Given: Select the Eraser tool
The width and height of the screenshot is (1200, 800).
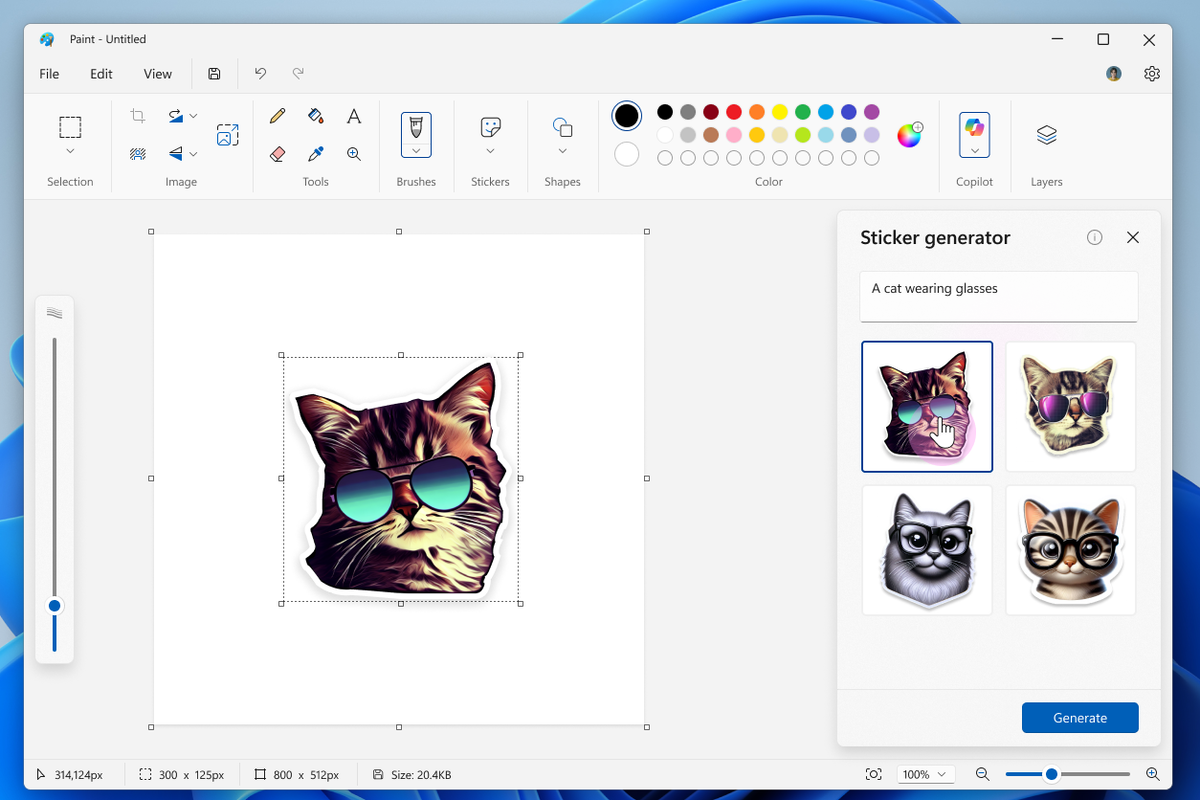Looking at the screenshot, I should click(x=278, y=154).
